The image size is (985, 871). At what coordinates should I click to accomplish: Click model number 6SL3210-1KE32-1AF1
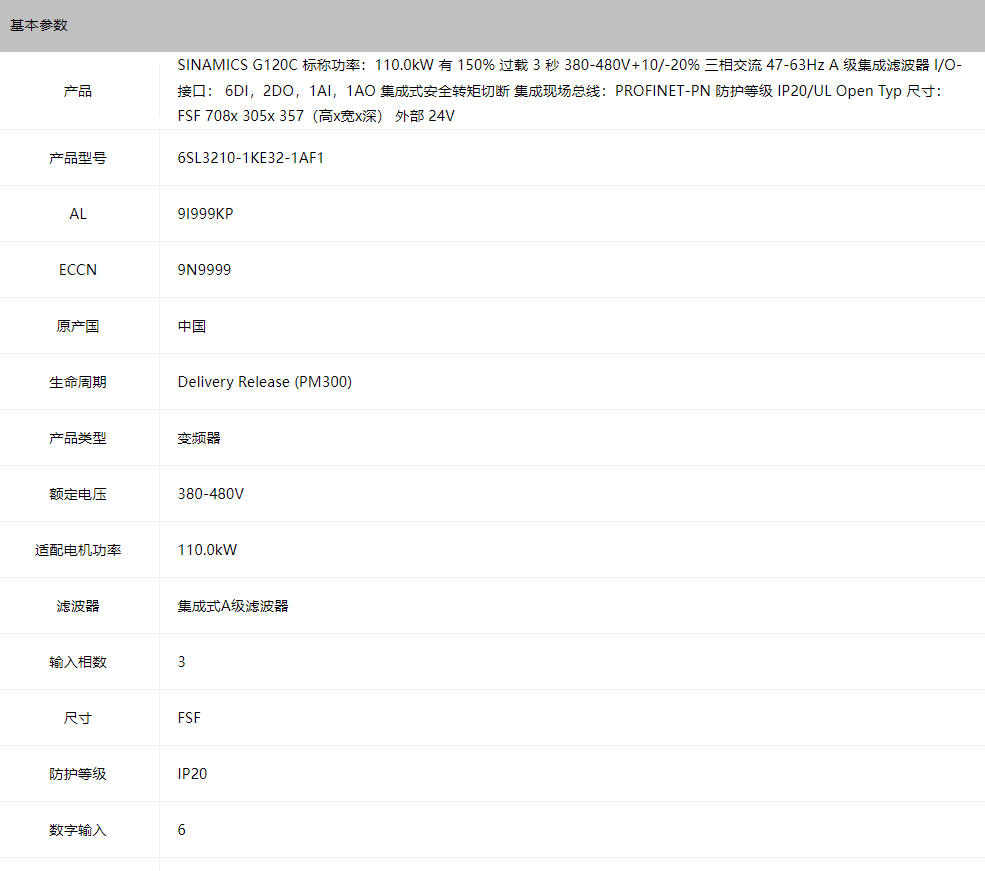pos(251,158)
